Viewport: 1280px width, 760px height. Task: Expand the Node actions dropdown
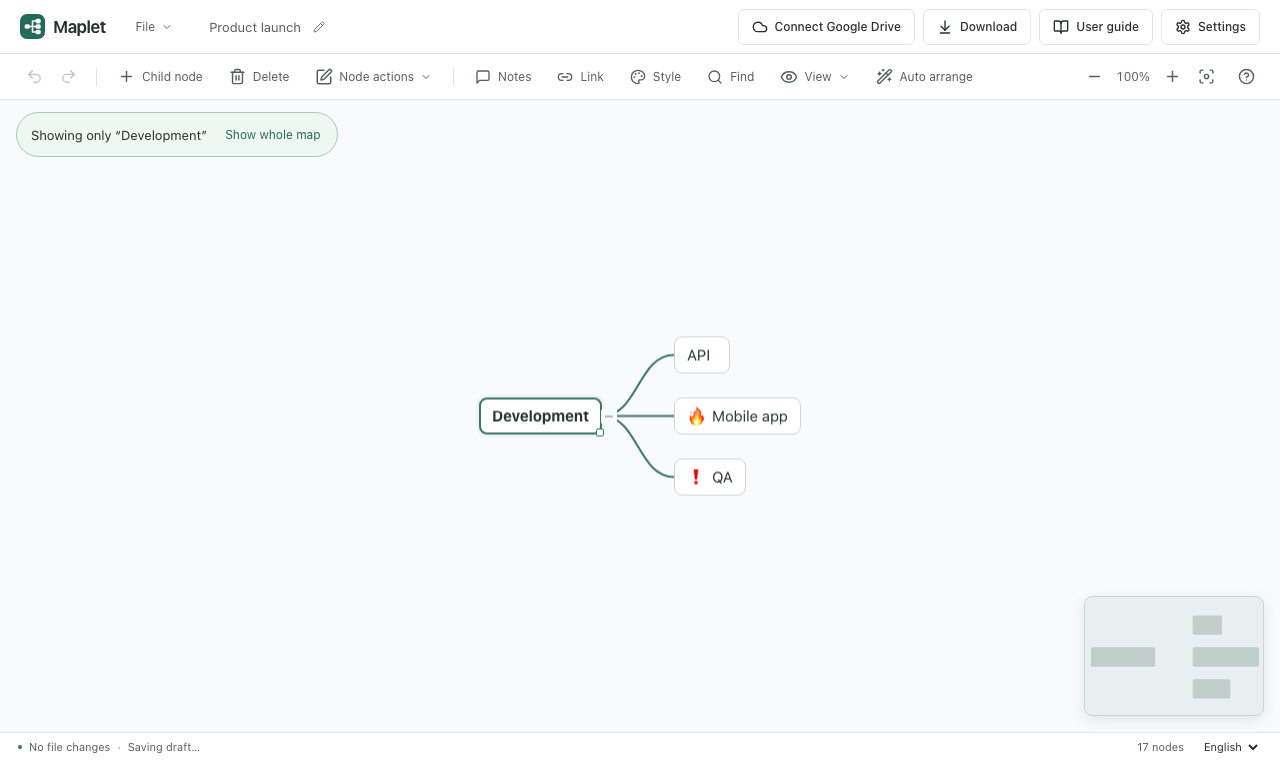pos(374,77)
